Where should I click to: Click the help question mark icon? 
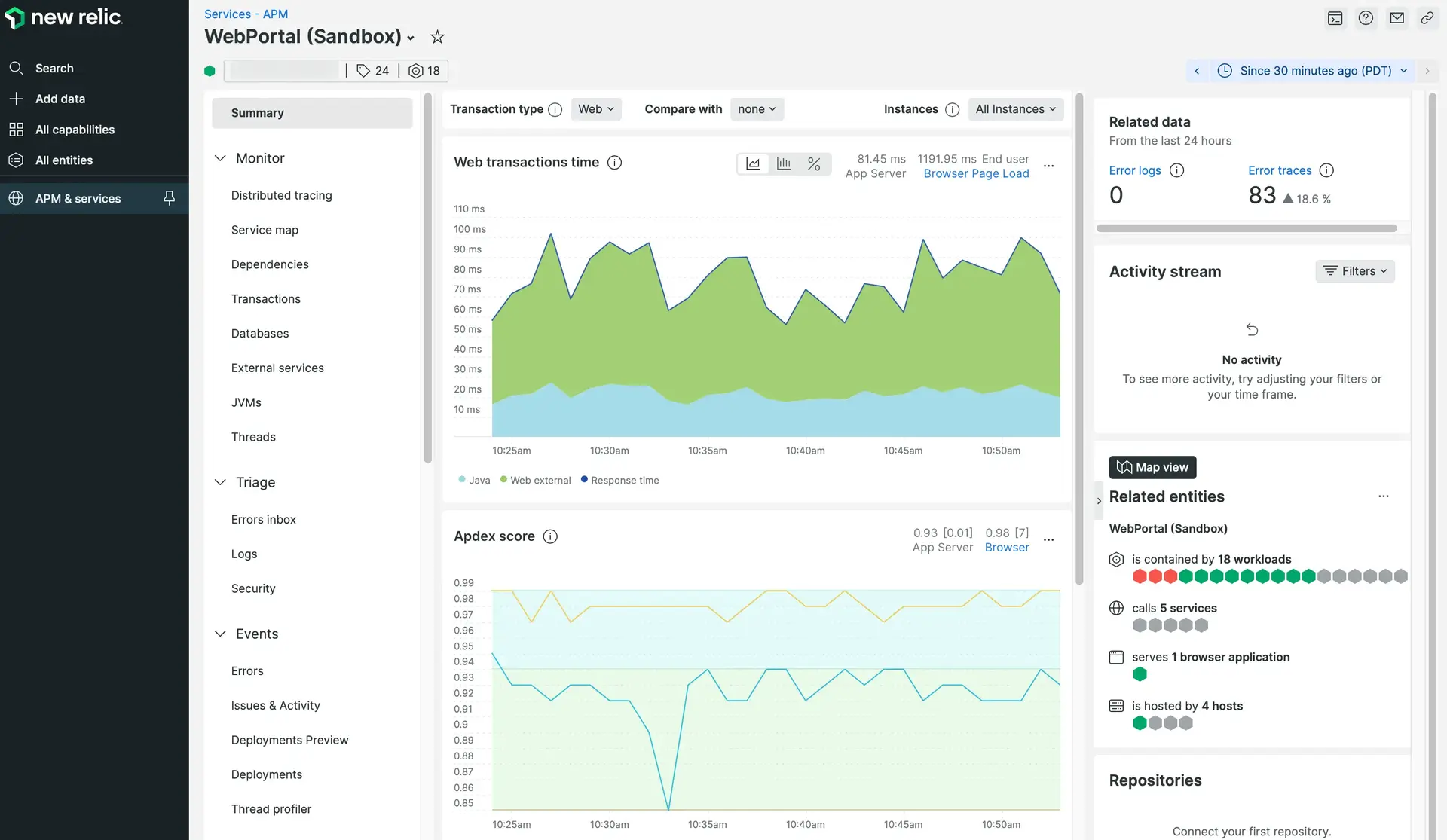1366,18
